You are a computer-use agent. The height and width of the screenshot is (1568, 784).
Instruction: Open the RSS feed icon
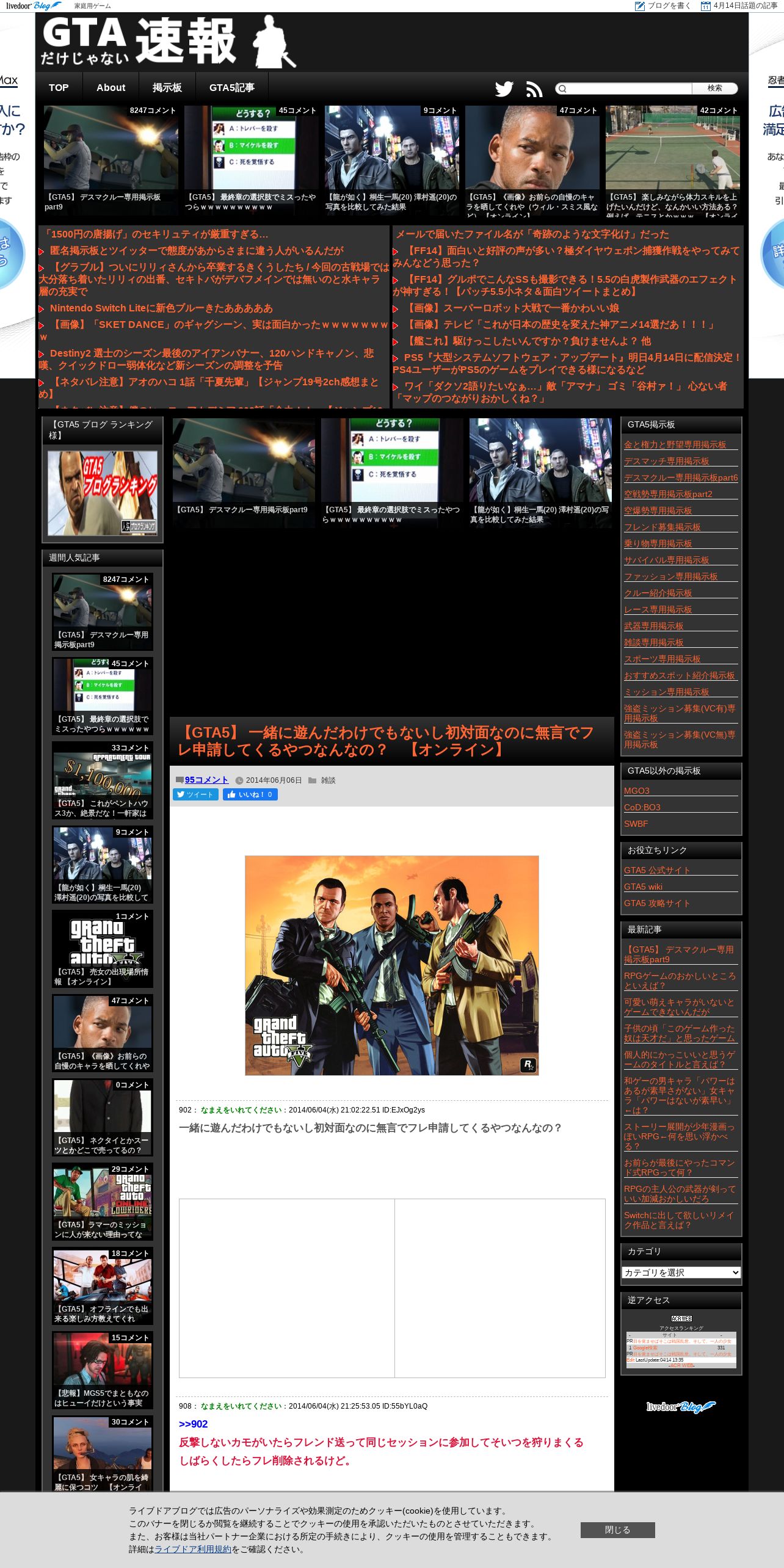click(534, 89)
